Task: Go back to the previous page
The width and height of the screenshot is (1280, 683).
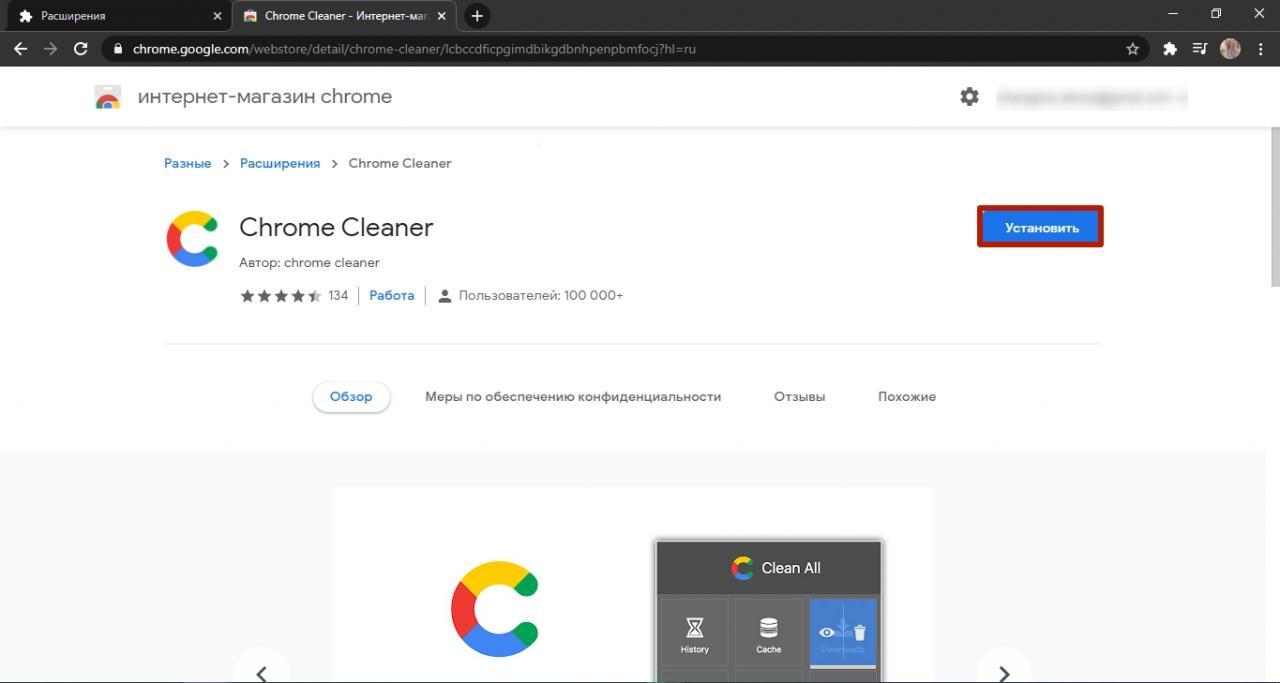Action: point(20,48)
